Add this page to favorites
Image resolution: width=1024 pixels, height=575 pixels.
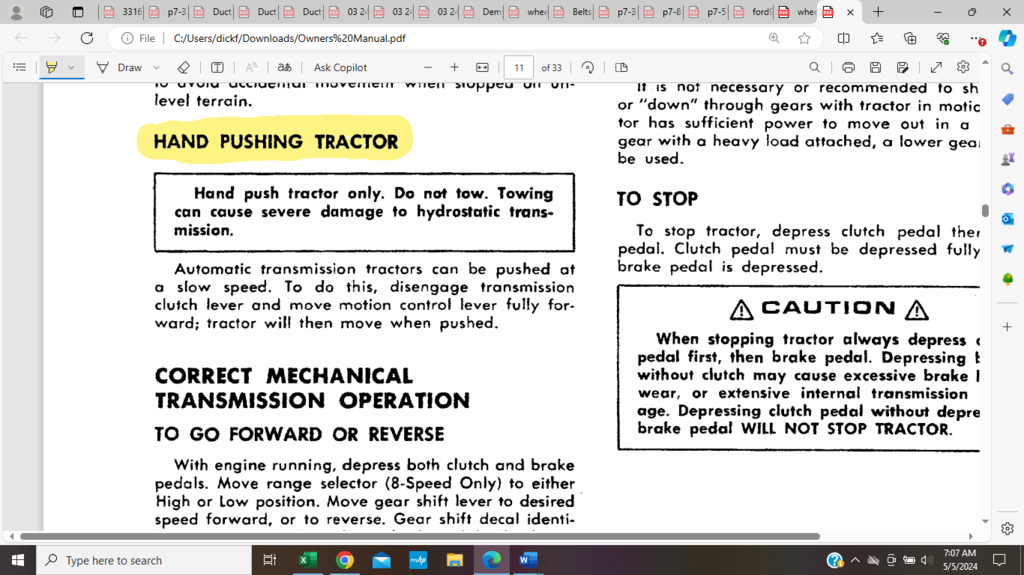[805, 38]
